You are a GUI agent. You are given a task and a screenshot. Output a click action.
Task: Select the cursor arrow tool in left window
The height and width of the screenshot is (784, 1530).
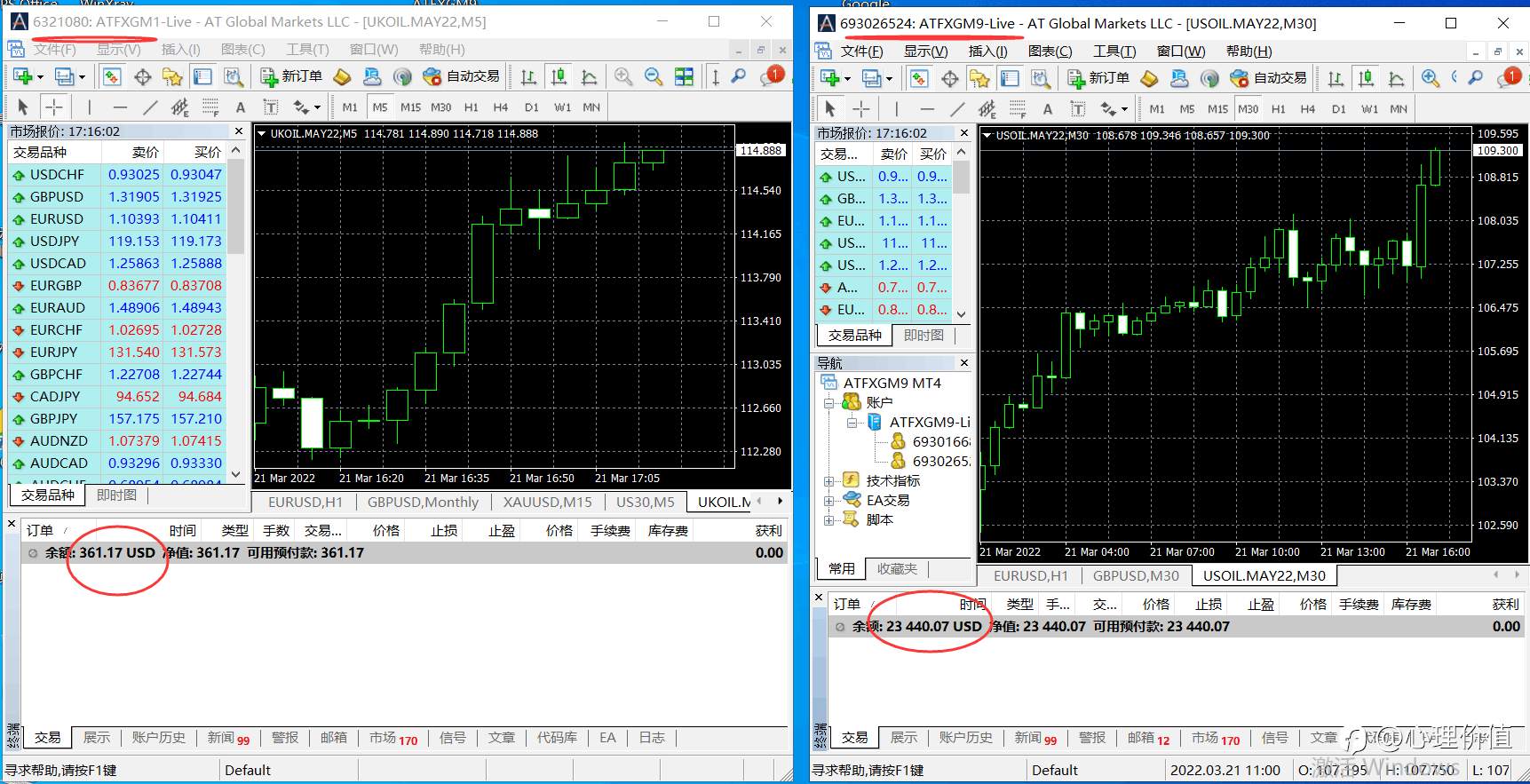[x=23, y=107]
